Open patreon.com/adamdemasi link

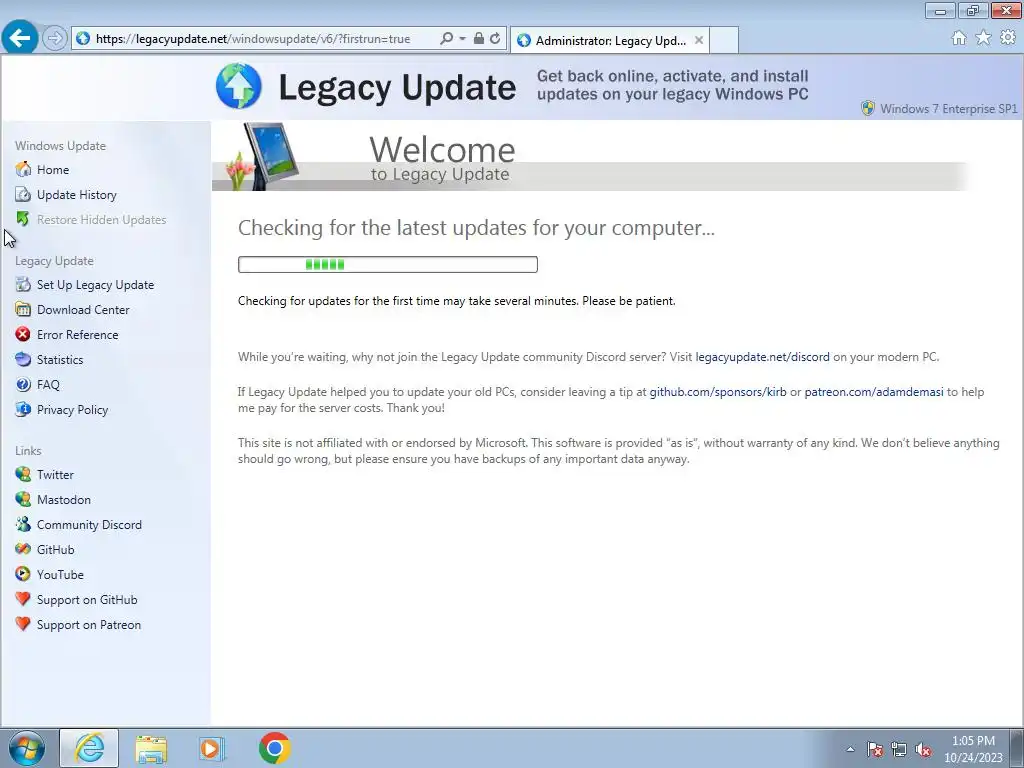pos(874,392)
